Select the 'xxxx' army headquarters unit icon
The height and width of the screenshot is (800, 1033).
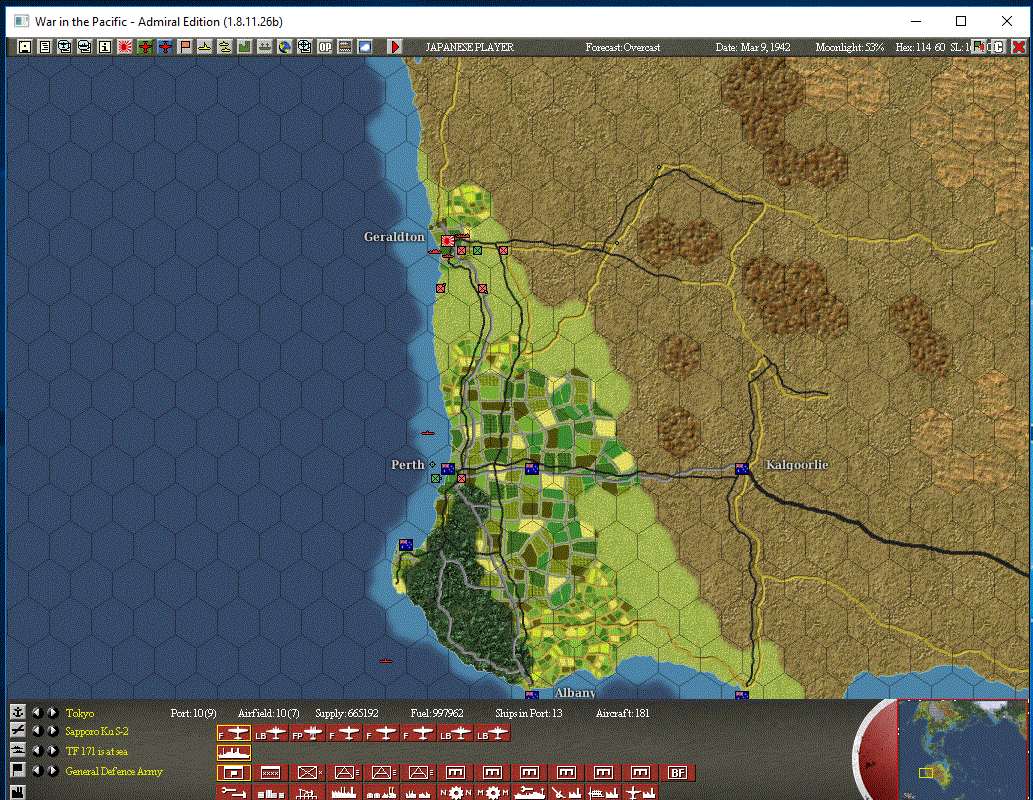point(270,772)
